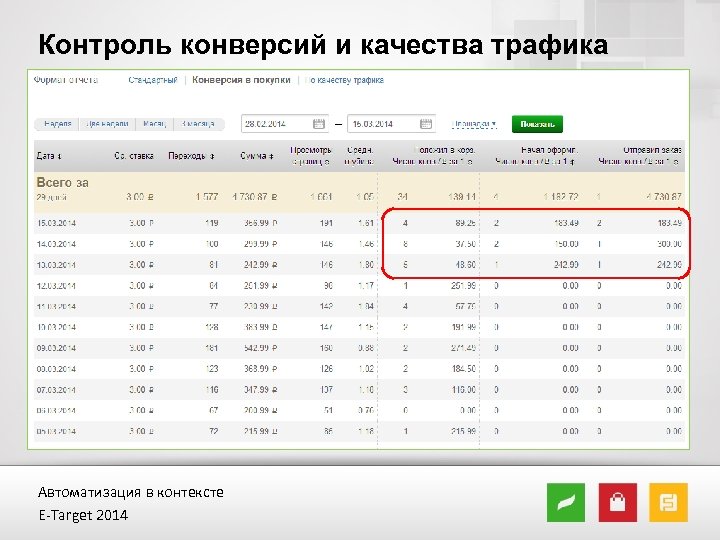This screenshot has width=720, height=540.
Task: Open calendar picker for start date 28.02.2014
Action: click(319, 124)
